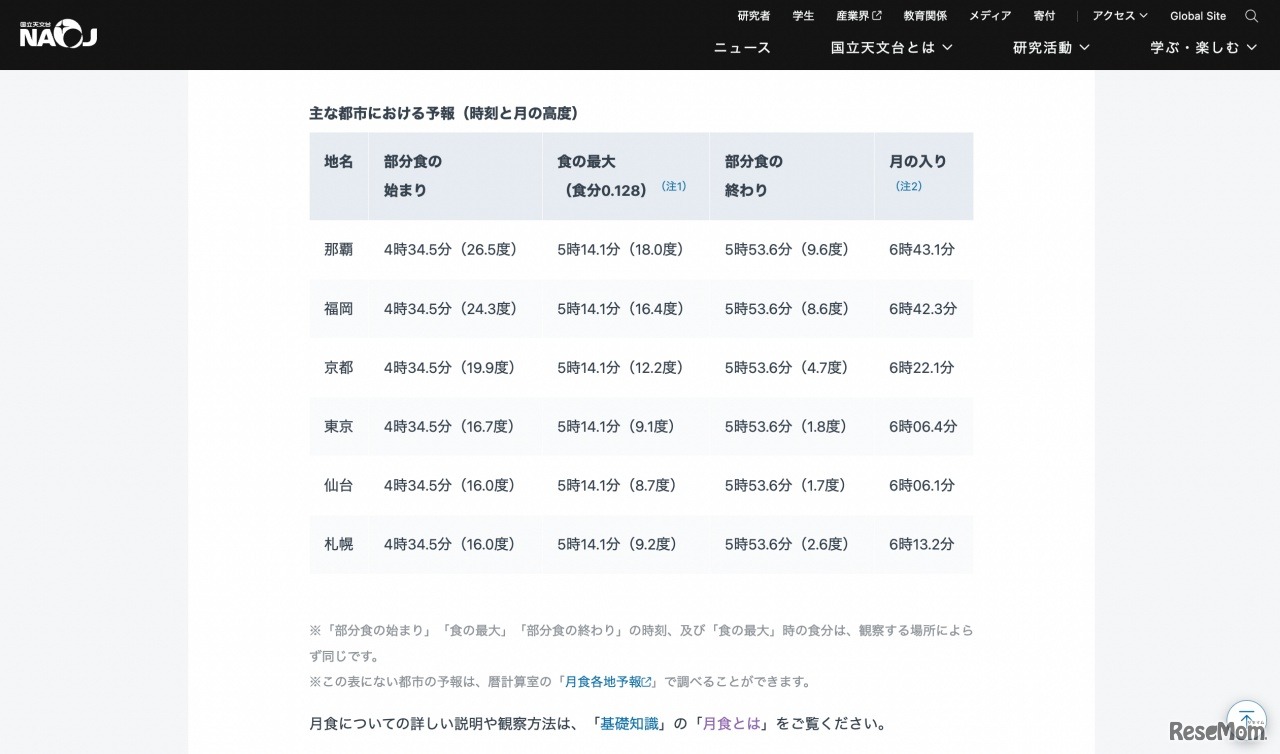Open the ニュース menu item
Image resolution: width=1280 pixels, height=754 pixels.
pyautogui.click(x=742, y=47)
